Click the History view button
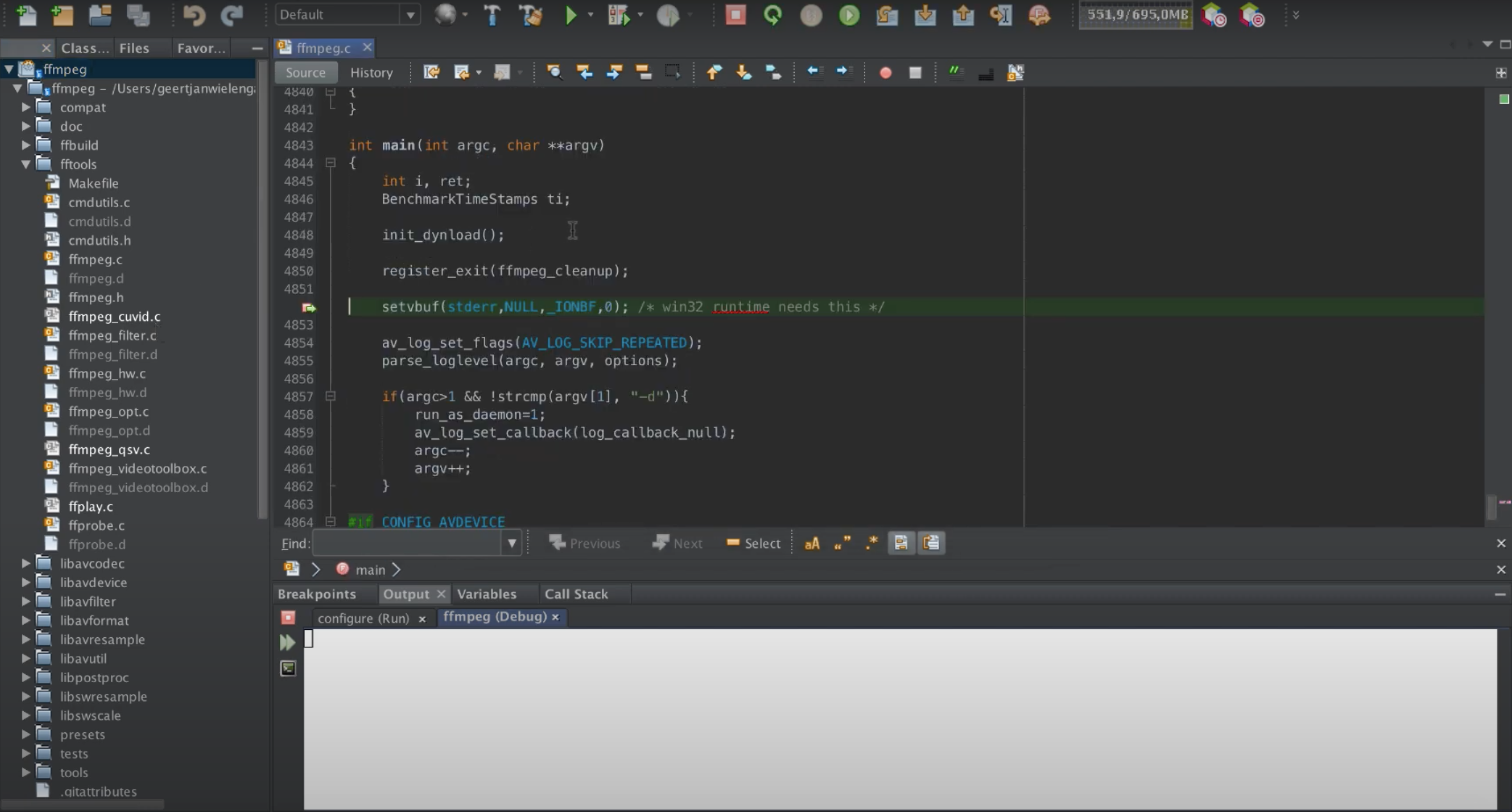 coord(371,72)
